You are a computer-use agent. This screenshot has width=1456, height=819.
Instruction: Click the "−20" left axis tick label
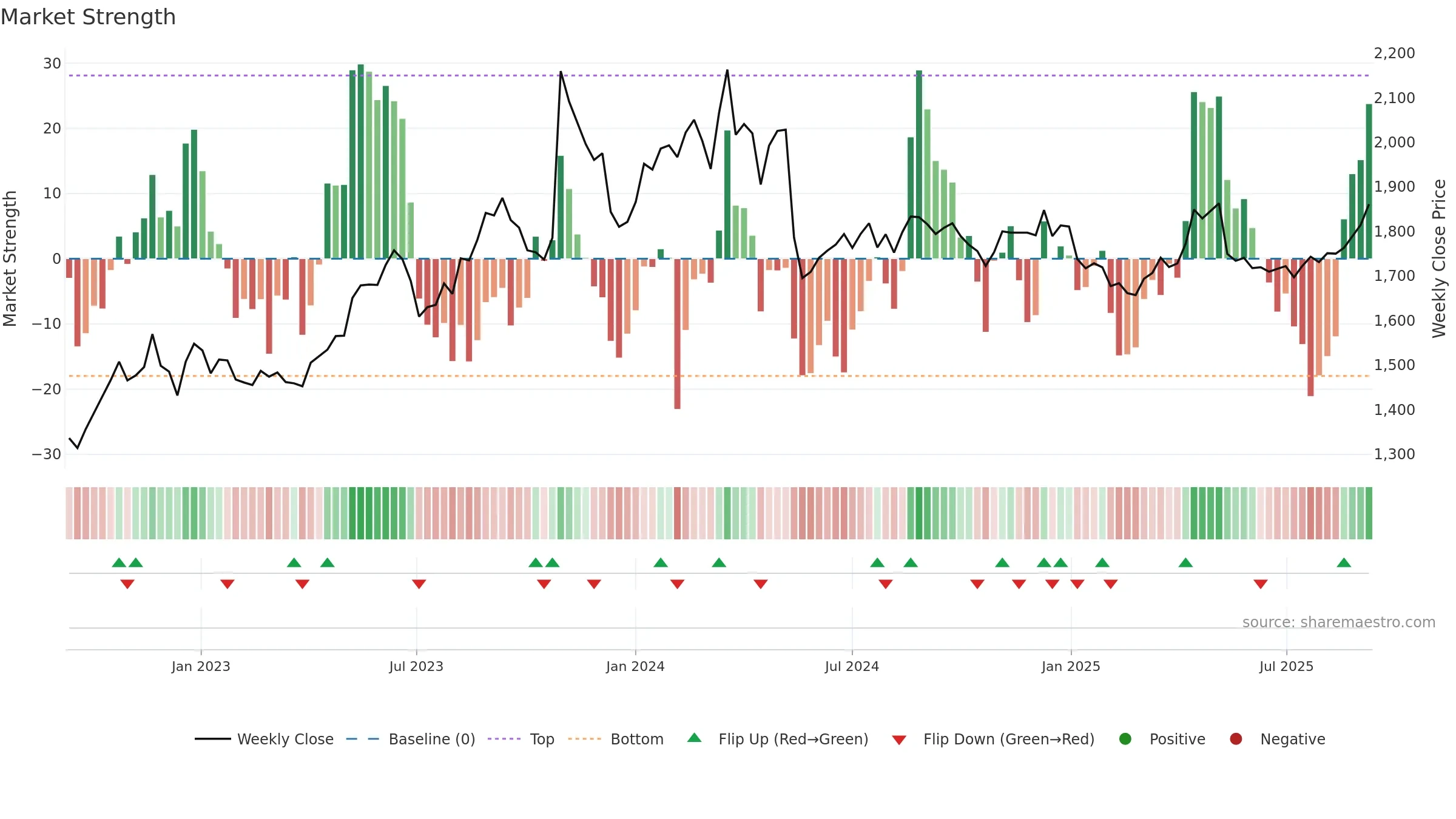point(47,389)
